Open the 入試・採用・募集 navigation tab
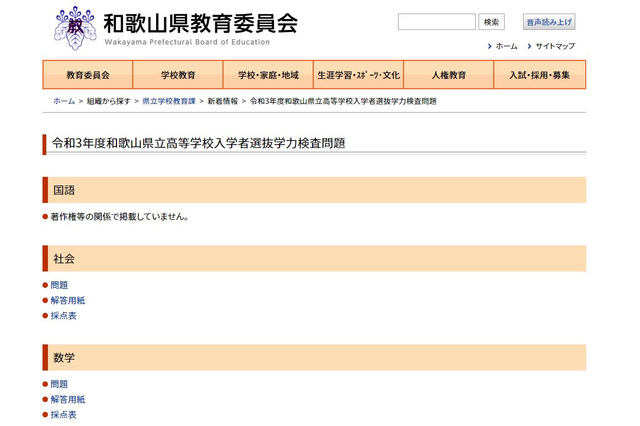The image size is (640, 426). click(x=540, y=75)
